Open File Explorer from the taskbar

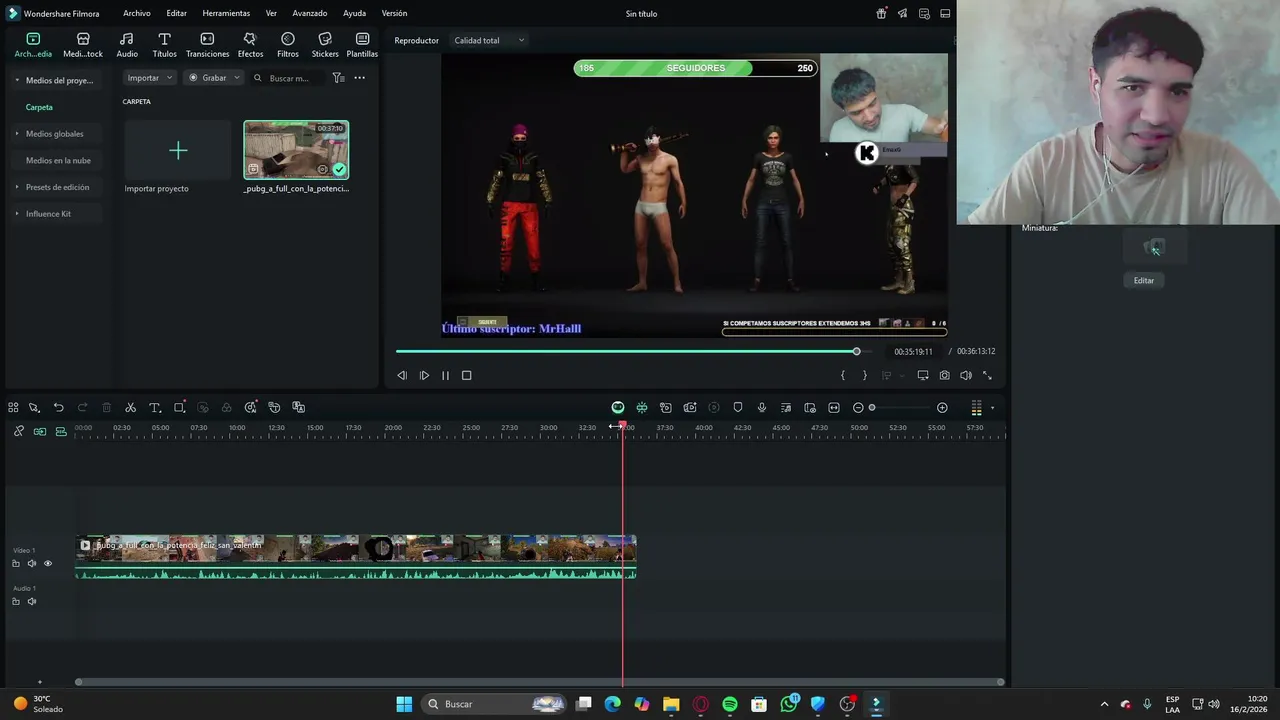tap(671, 704)
